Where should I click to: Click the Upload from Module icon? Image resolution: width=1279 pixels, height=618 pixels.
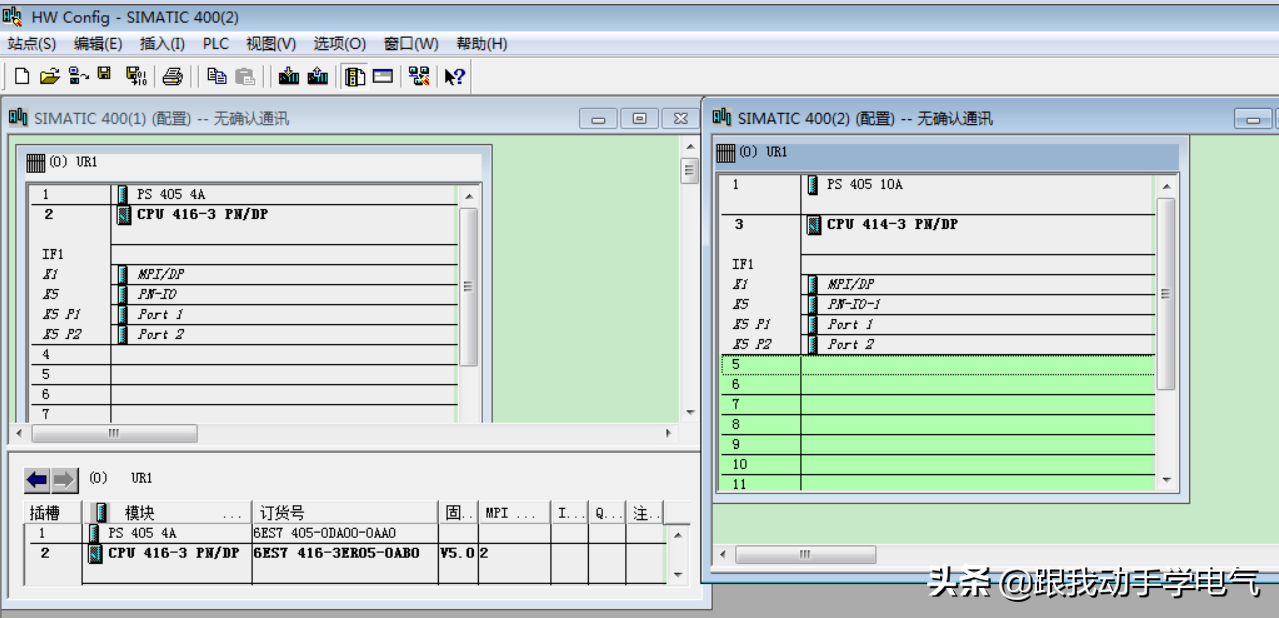318,76
